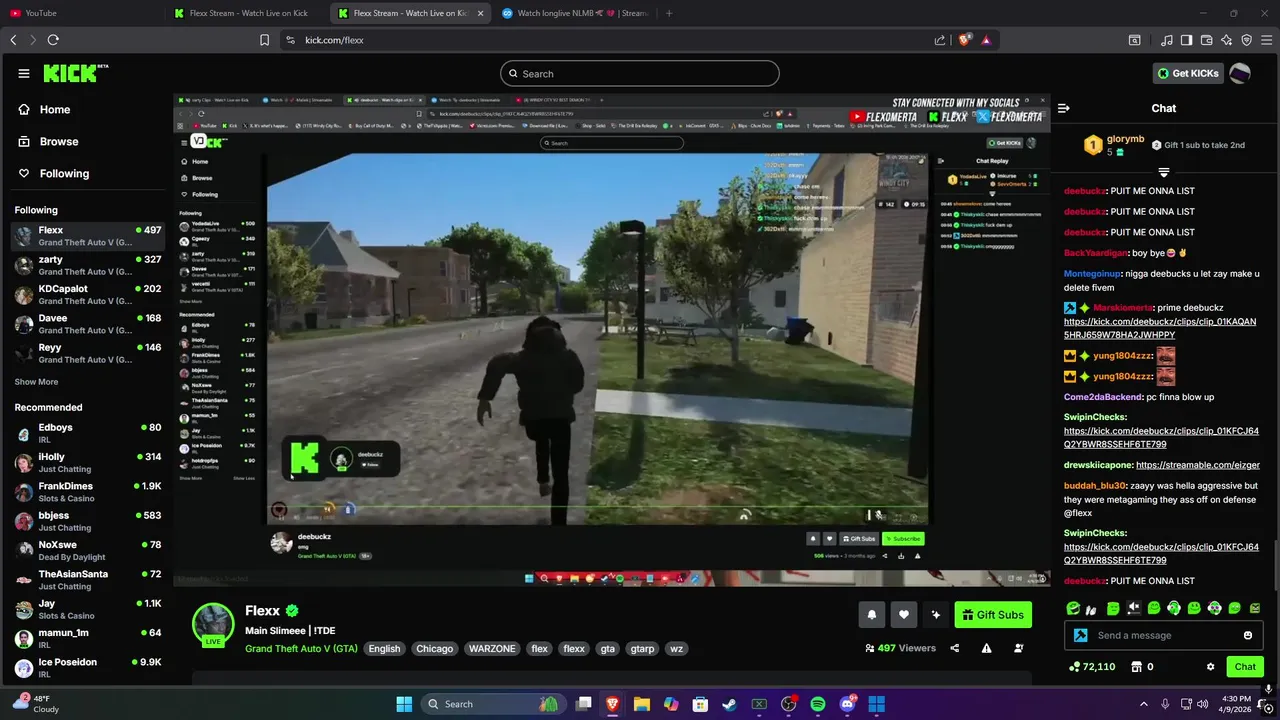The width and height of the screenshot is (1280, 720).
Task: Open the shop icon next to 0
Action: coord(1136,667)
